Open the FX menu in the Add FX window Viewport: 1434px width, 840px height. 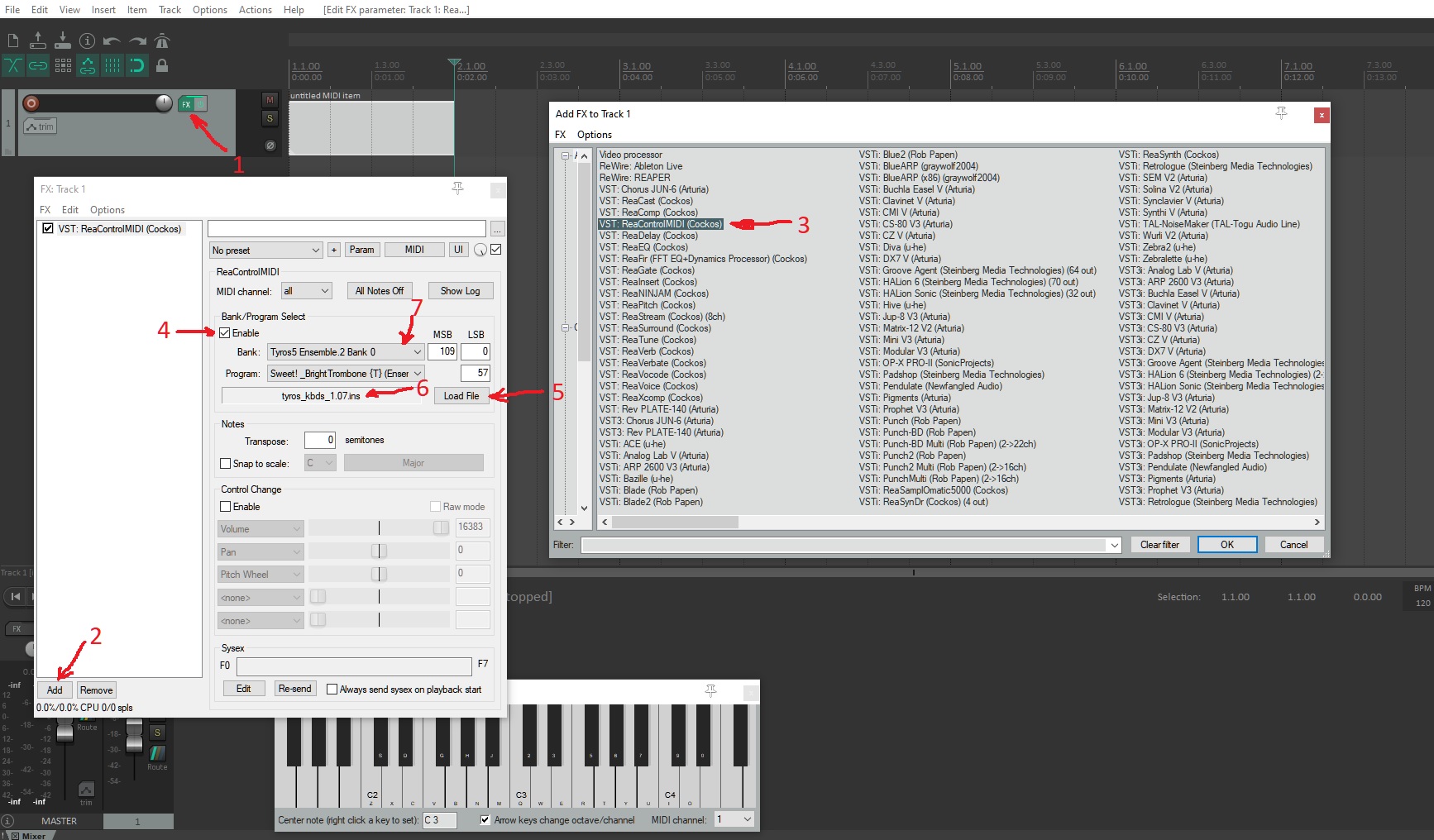click(x=560, y=135)
